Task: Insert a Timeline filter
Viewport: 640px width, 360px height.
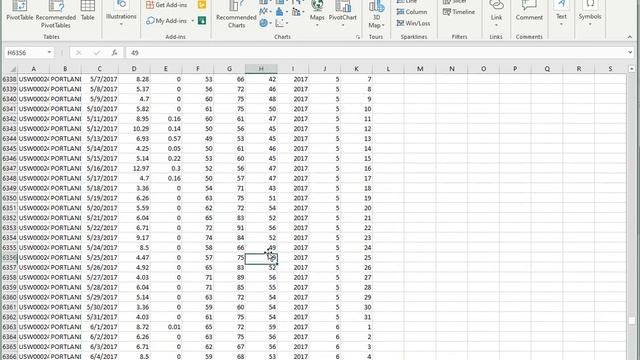Action: (459, 12)
